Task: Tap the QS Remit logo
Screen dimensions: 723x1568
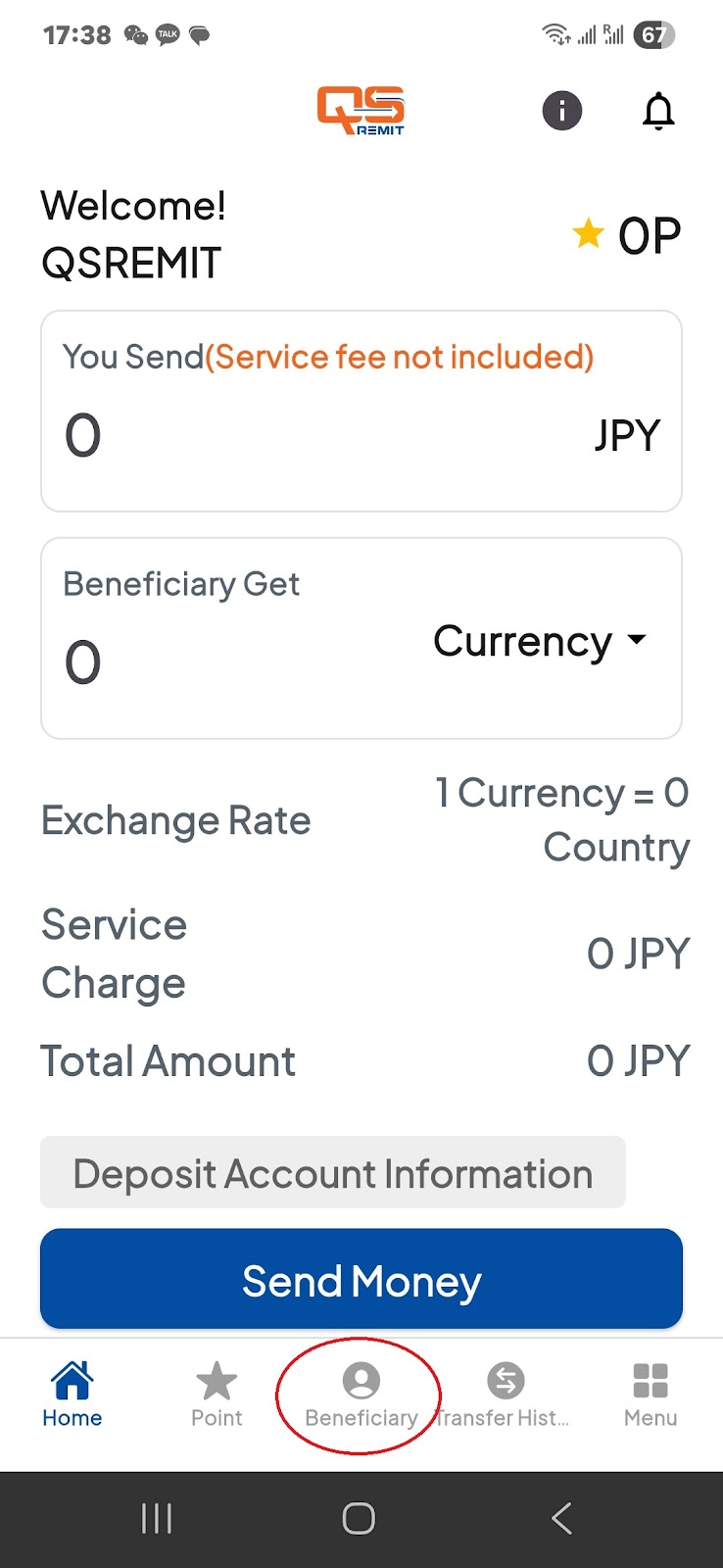Action: (x=361, y=110)
